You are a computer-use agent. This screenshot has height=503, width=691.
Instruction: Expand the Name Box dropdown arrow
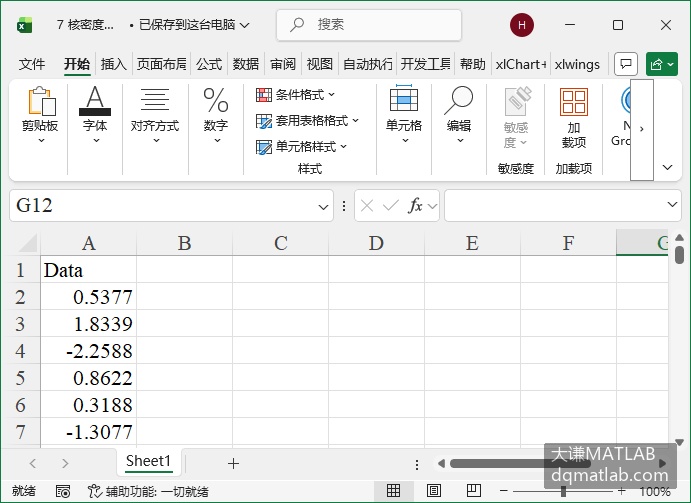323,206
